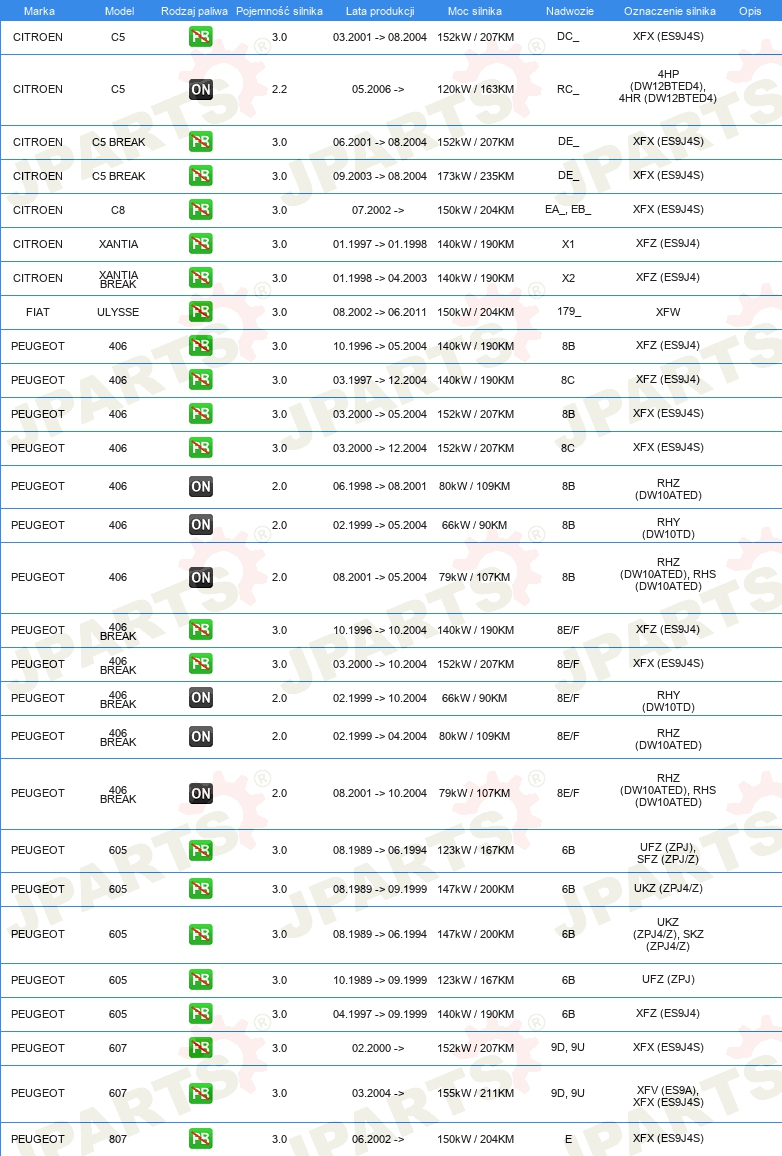Screen dimensions: 782x1156
Task: Click the petrol icon for Peugeot 605 10.1989 -> 09.1999
Action: point(200,979)
